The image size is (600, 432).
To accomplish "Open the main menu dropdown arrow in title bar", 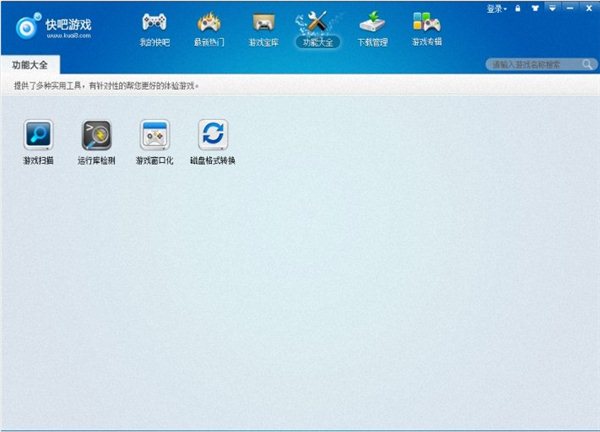I will tap(552, 8).
